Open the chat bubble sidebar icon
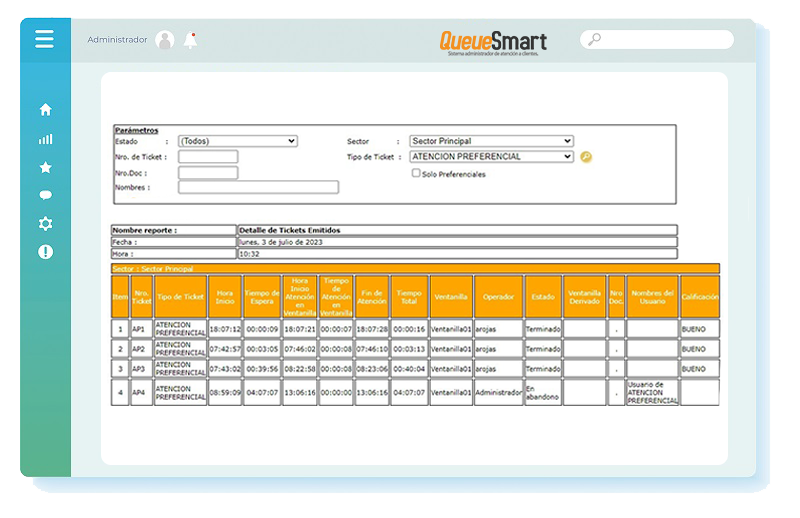 [x=45, y=196]
